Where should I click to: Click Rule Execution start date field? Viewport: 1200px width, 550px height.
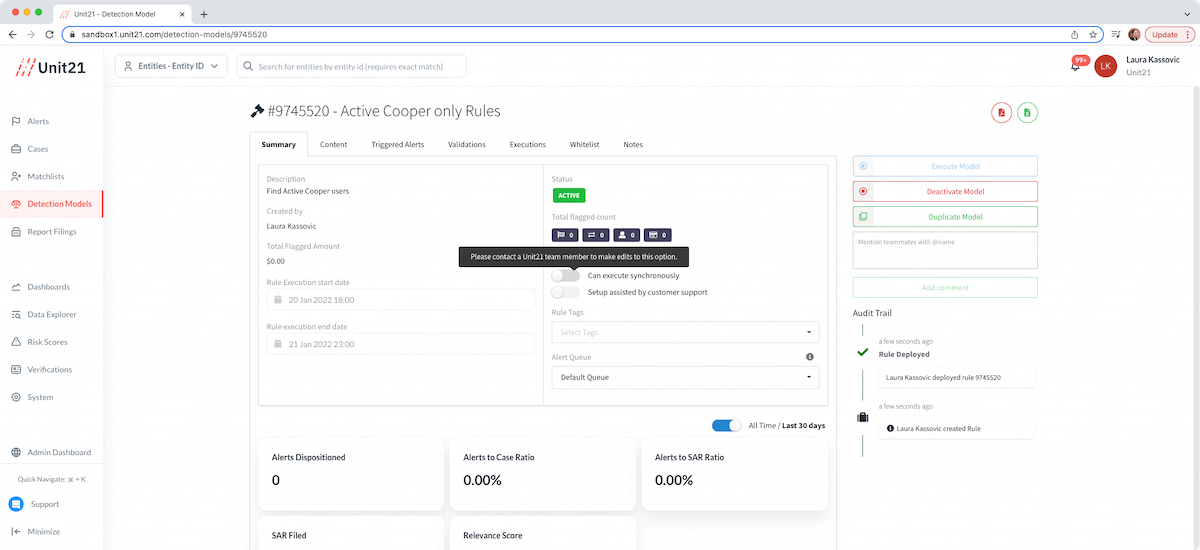click(400, 300)
